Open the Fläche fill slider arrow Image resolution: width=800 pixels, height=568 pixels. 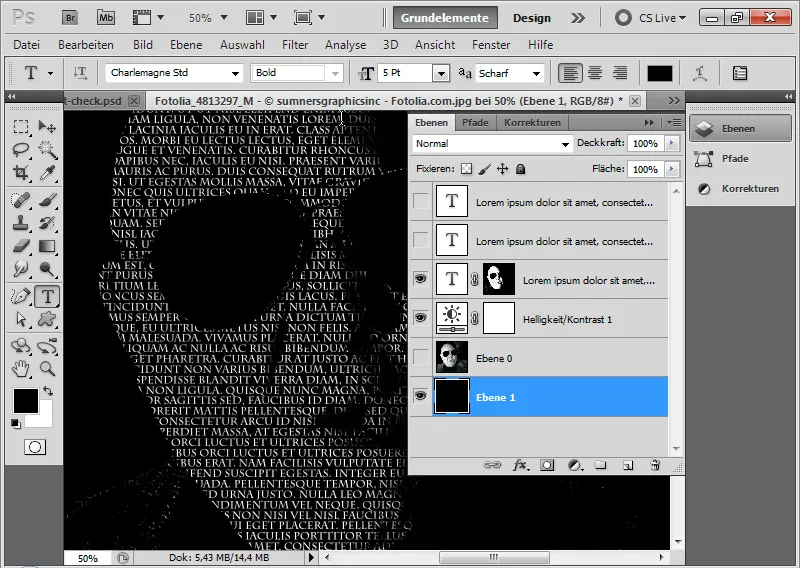[672, 169]
